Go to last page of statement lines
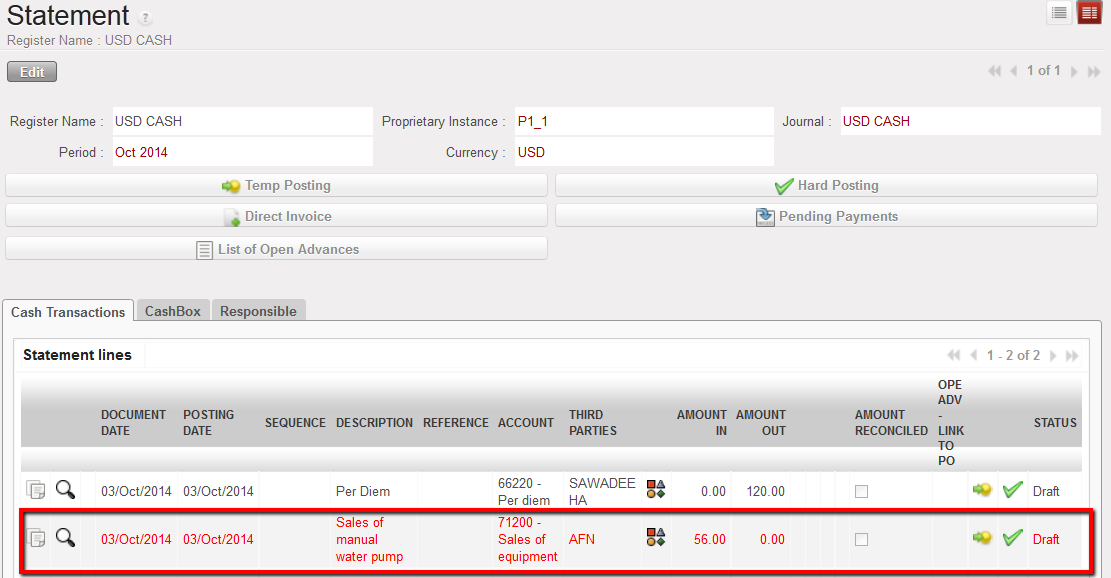 pyautogui.click(x=1072, y=355)
